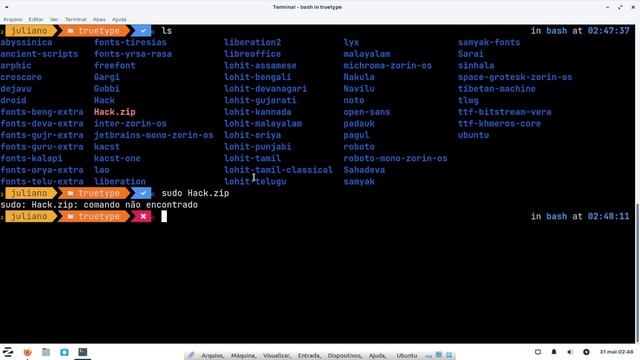Viewport: 640px width, 360px height.
Task: Click the 'libreoffice' directory name
Action: coord(253,54)
